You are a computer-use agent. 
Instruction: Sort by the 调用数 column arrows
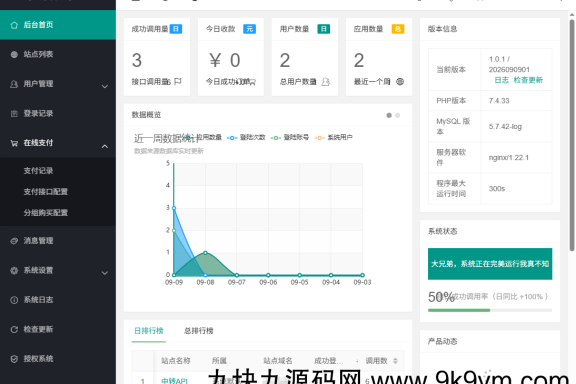pyautogui.click(x=395, y=361)
